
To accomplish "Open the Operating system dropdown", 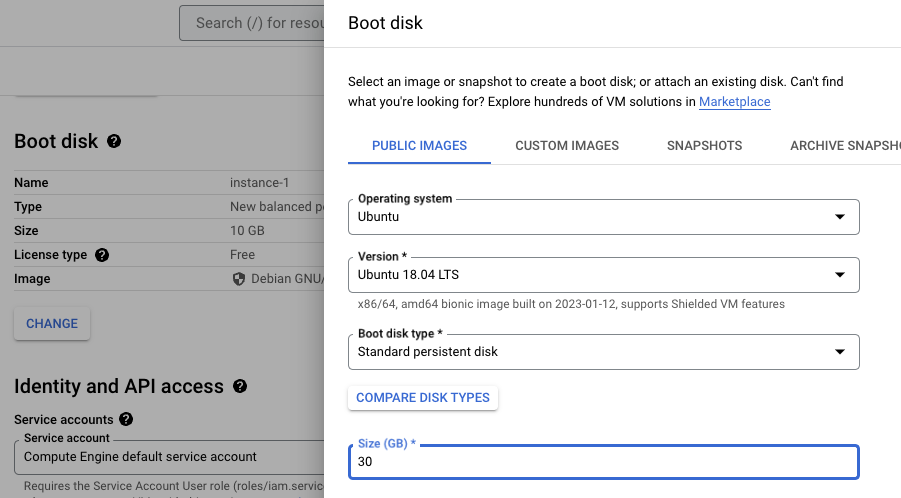I will point(603,217).
